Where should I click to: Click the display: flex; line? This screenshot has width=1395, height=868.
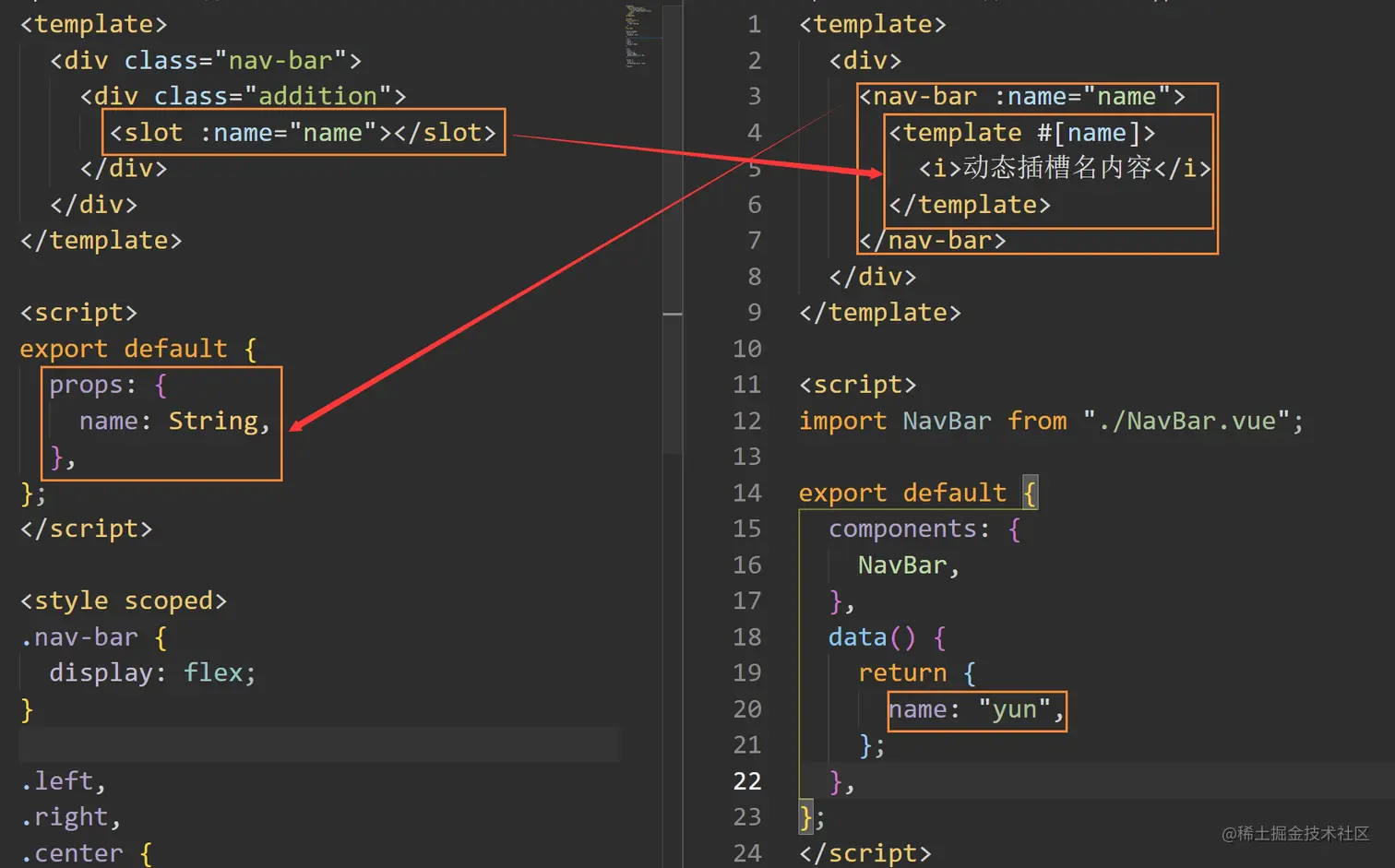pyautogui.click(x=152, y=673)
